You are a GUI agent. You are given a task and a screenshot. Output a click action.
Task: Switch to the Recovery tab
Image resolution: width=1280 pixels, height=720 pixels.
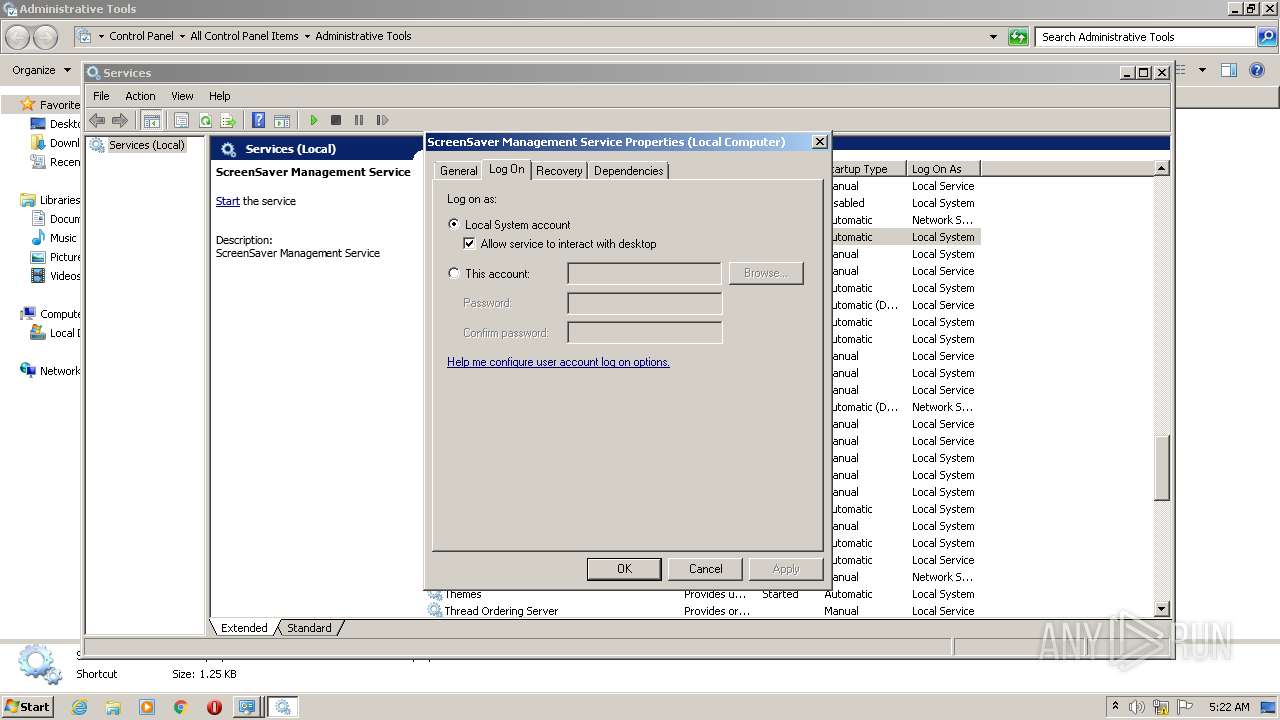(x=559, y=171)
